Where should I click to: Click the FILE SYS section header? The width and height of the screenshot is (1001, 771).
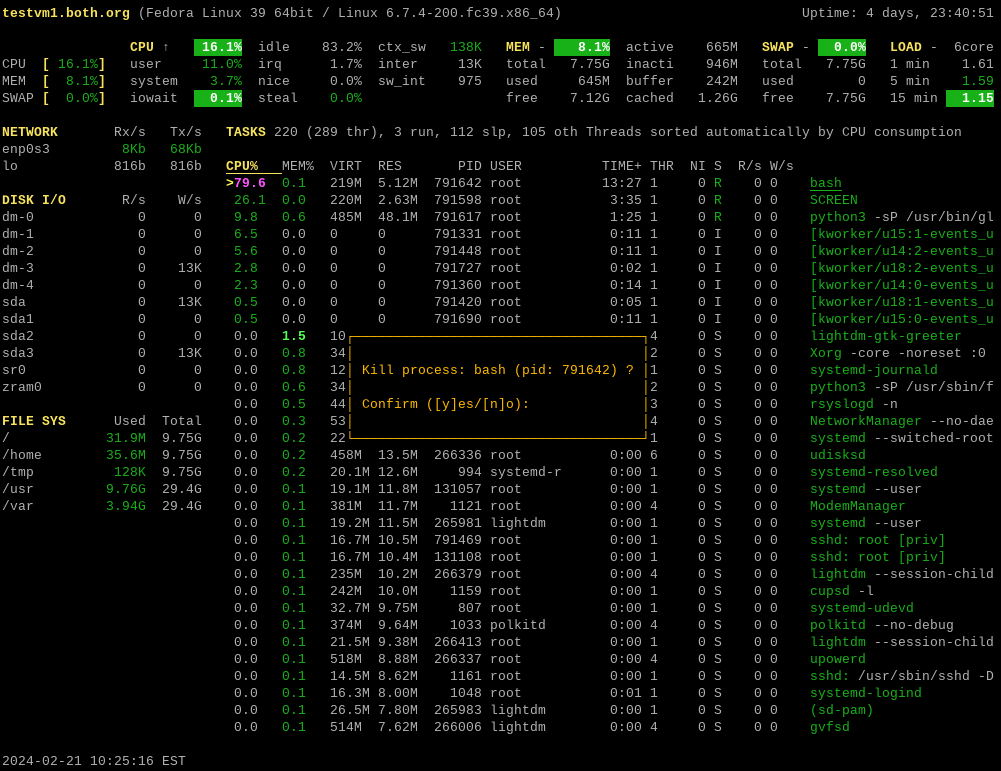(32, 421)
